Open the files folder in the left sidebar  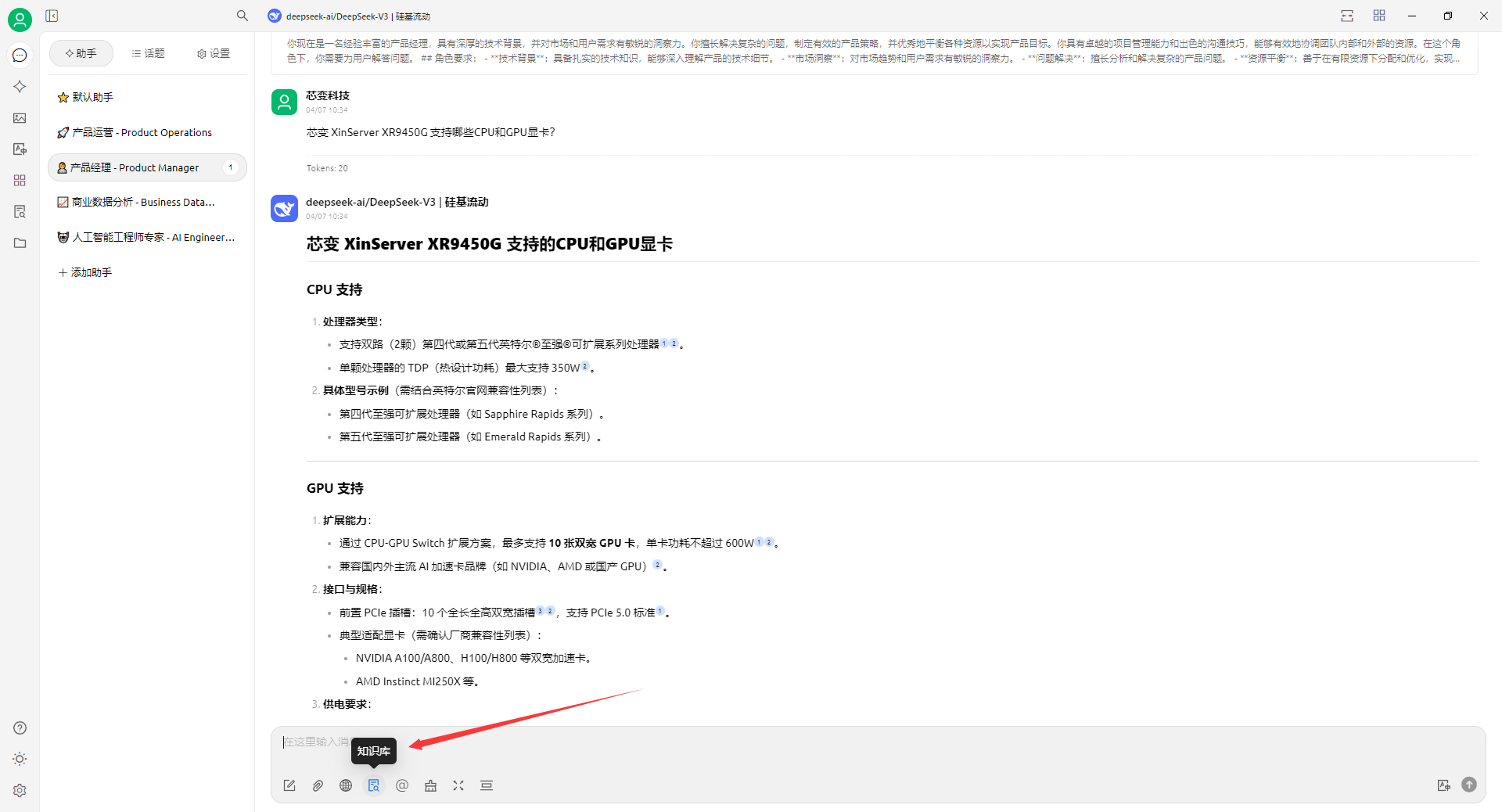tap(20, 243)
